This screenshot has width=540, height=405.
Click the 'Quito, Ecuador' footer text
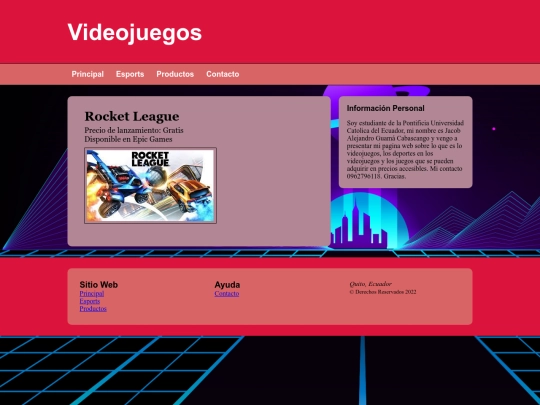[x=371, y=284]
